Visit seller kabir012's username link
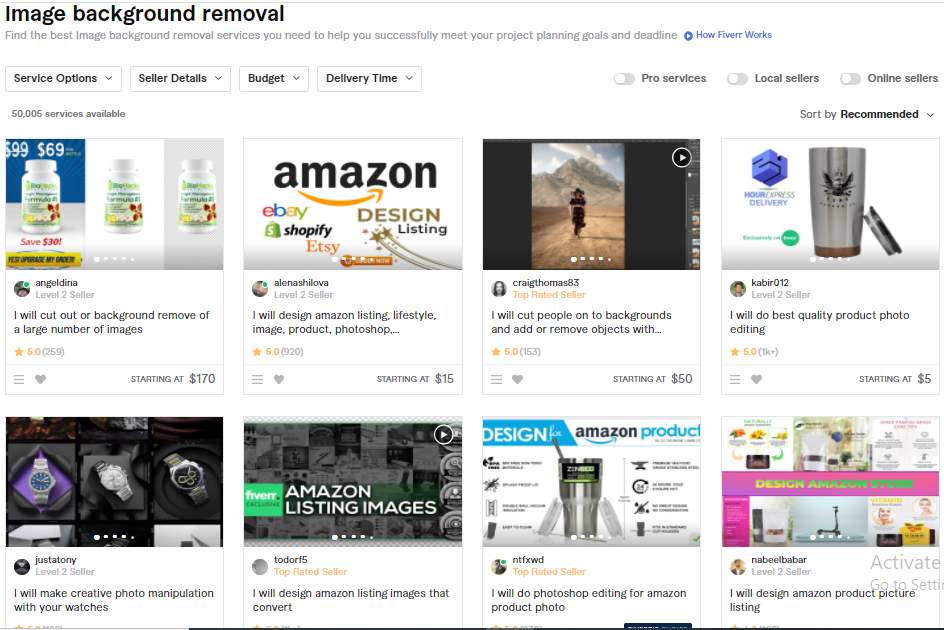Screen dimensions: 944x630 [770, 282]
